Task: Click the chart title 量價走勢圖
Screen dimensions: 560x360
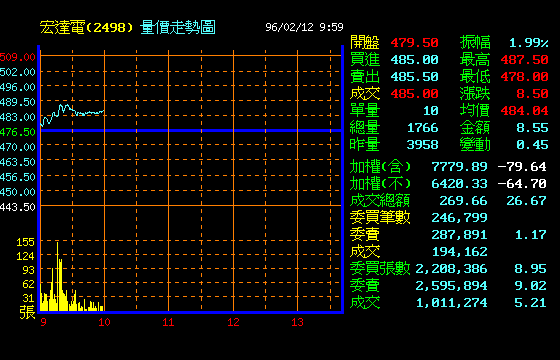Action: pos(178,28)
